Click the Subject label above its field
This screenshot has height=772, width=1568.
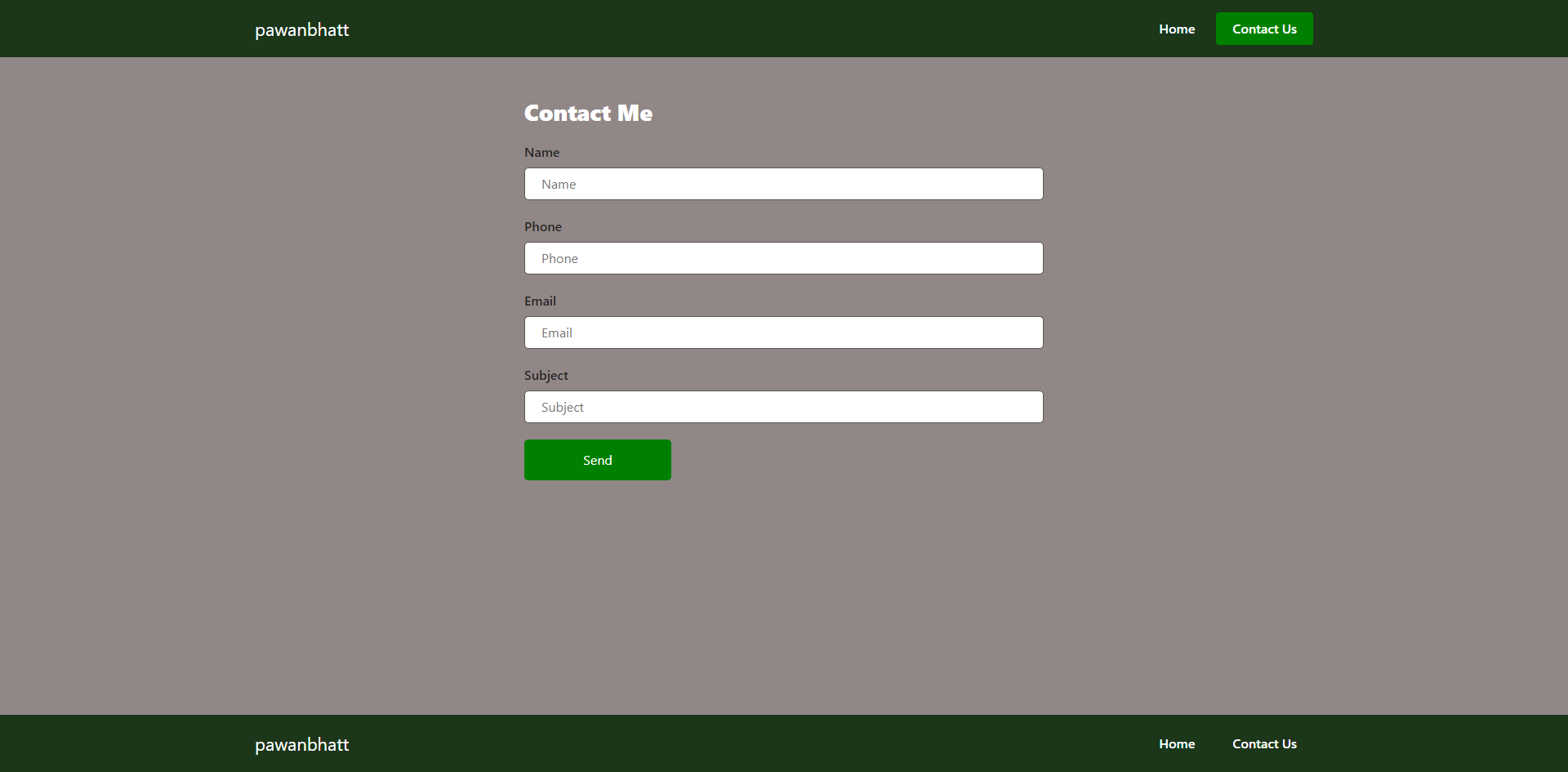coord(546,376)
